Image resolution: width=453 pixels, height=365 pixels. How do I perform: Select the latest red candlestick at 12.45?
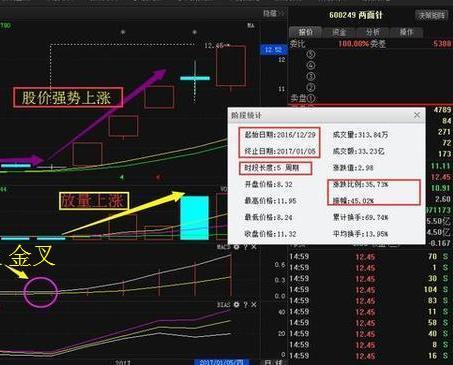[x=231, y=66]
